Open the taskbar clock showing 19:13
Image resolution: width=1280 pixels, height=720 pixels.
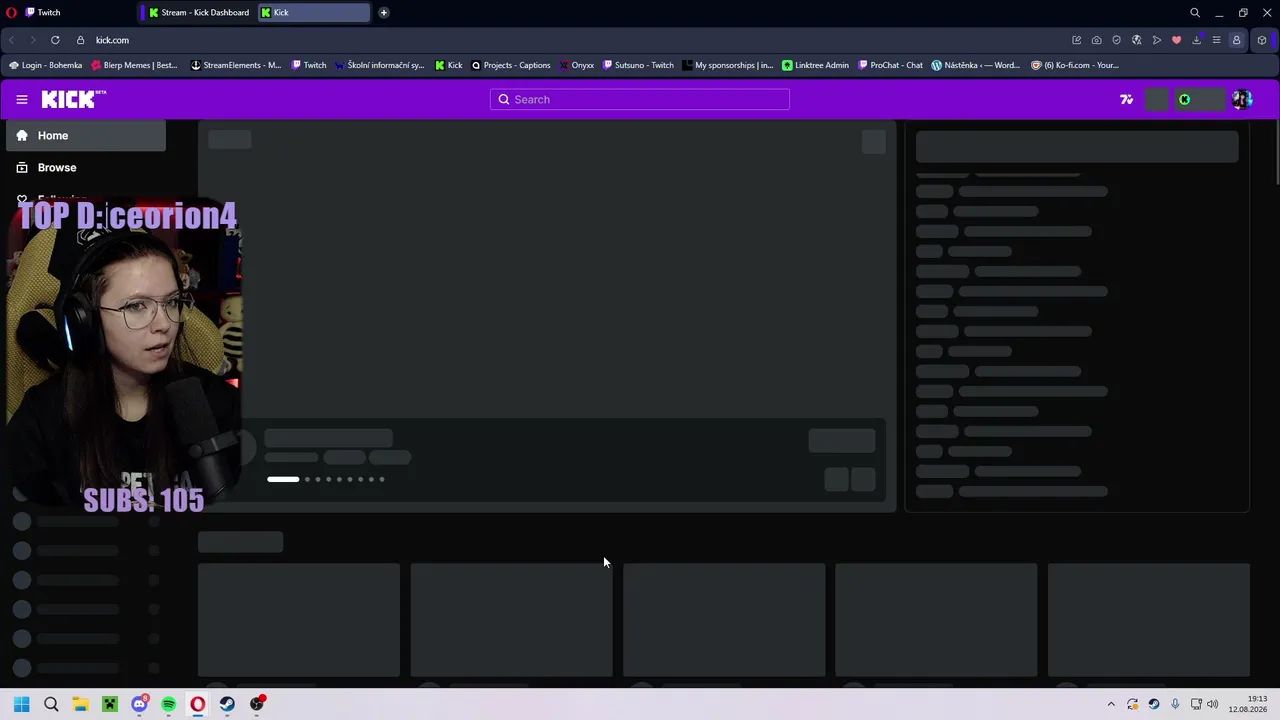coord(1248,704)
